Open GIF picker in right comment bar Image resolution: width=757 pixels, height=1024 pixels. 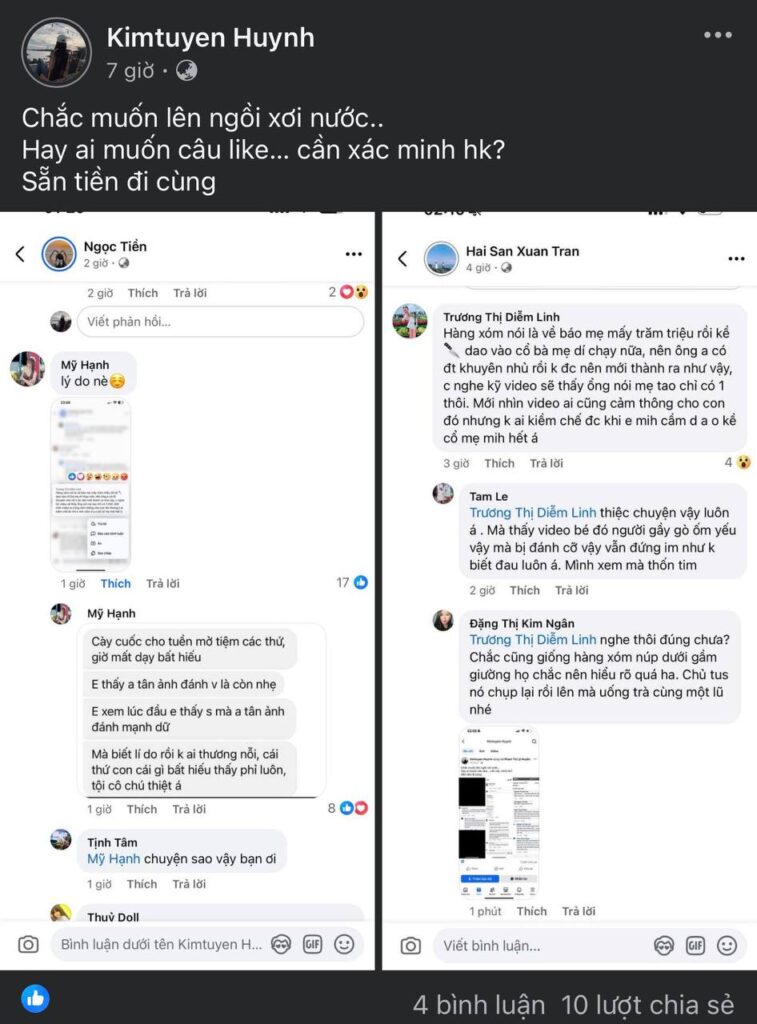[695, 945]
